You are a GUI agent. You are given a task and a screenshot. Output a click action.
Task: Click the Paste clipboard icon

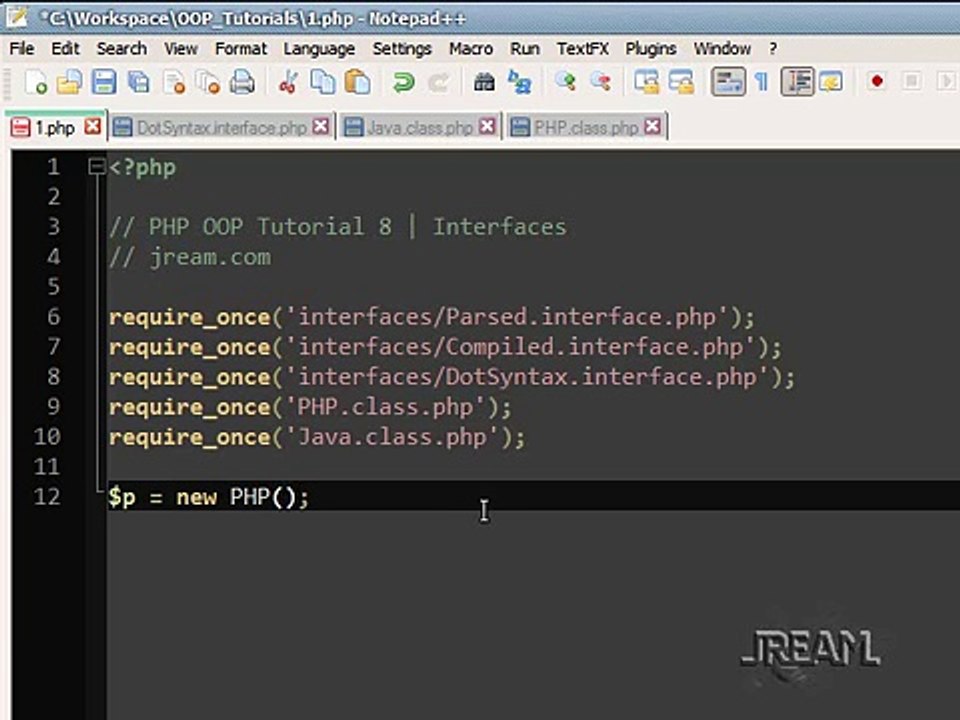coord(358,81)
